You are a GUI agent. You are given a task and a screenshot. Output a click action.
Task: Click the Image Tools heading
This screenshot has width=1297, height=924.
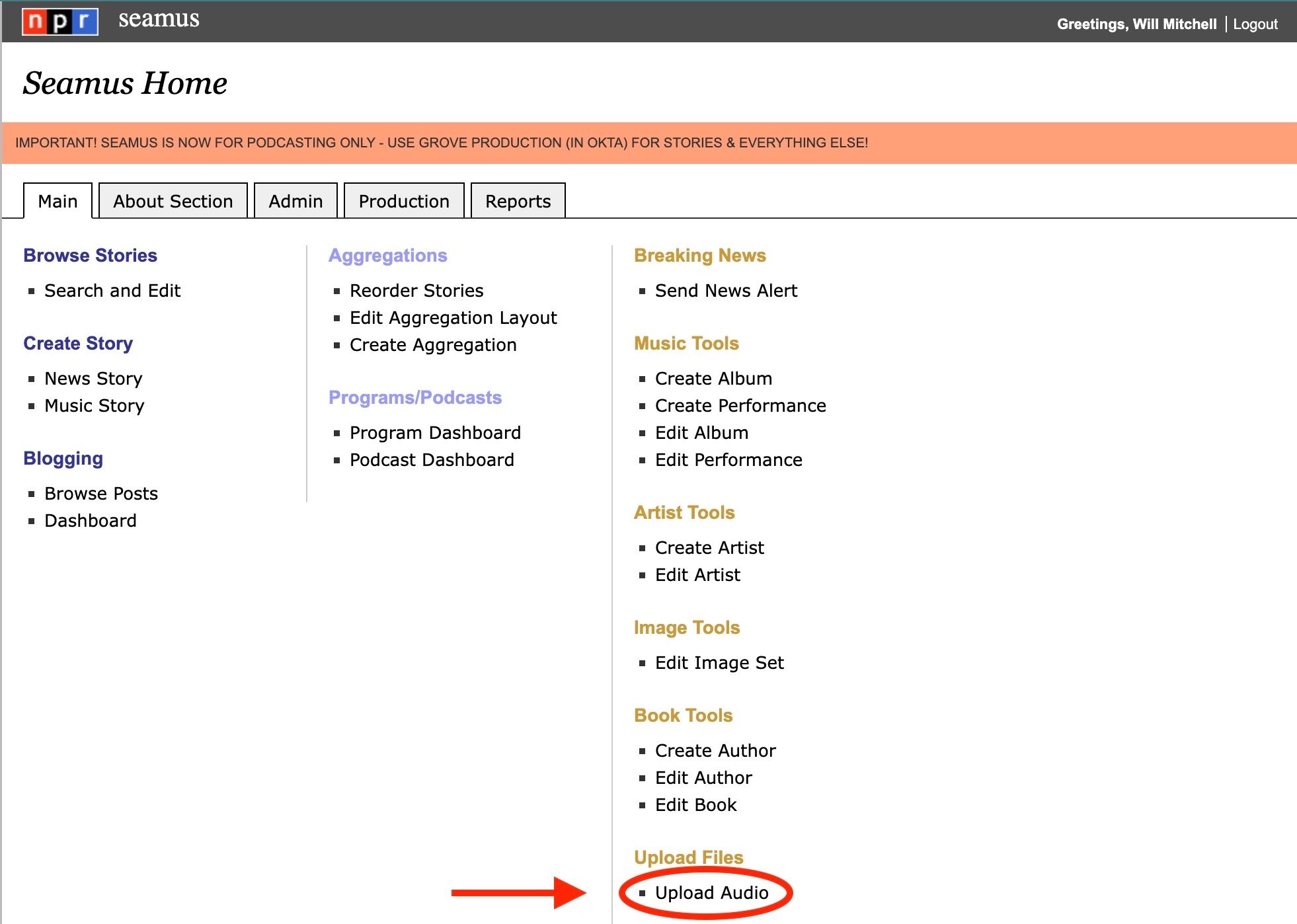point(687,628)
